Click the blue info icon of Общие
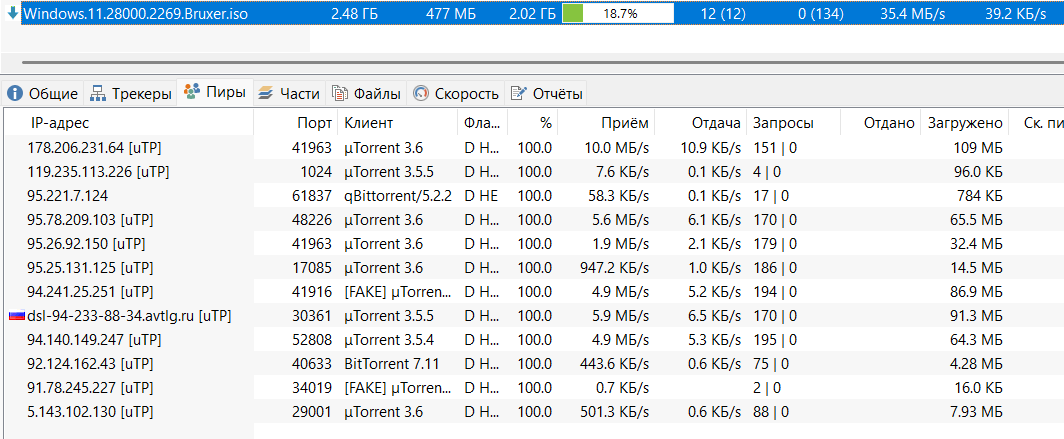The height and width of the screenshot is (439, 1064). point(16,94)
